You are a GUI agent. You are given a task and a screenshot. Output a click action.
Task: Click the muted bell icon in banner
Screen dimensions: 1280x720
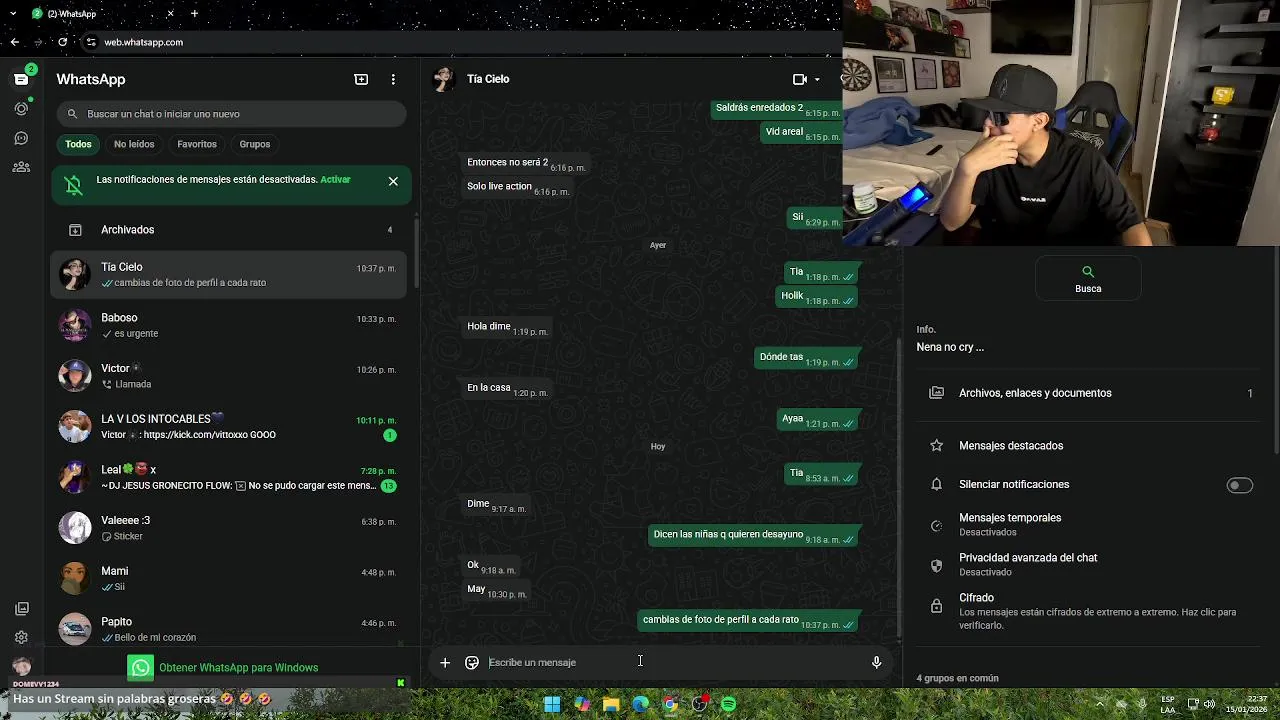pyautogui.click(x=74, y=184)
